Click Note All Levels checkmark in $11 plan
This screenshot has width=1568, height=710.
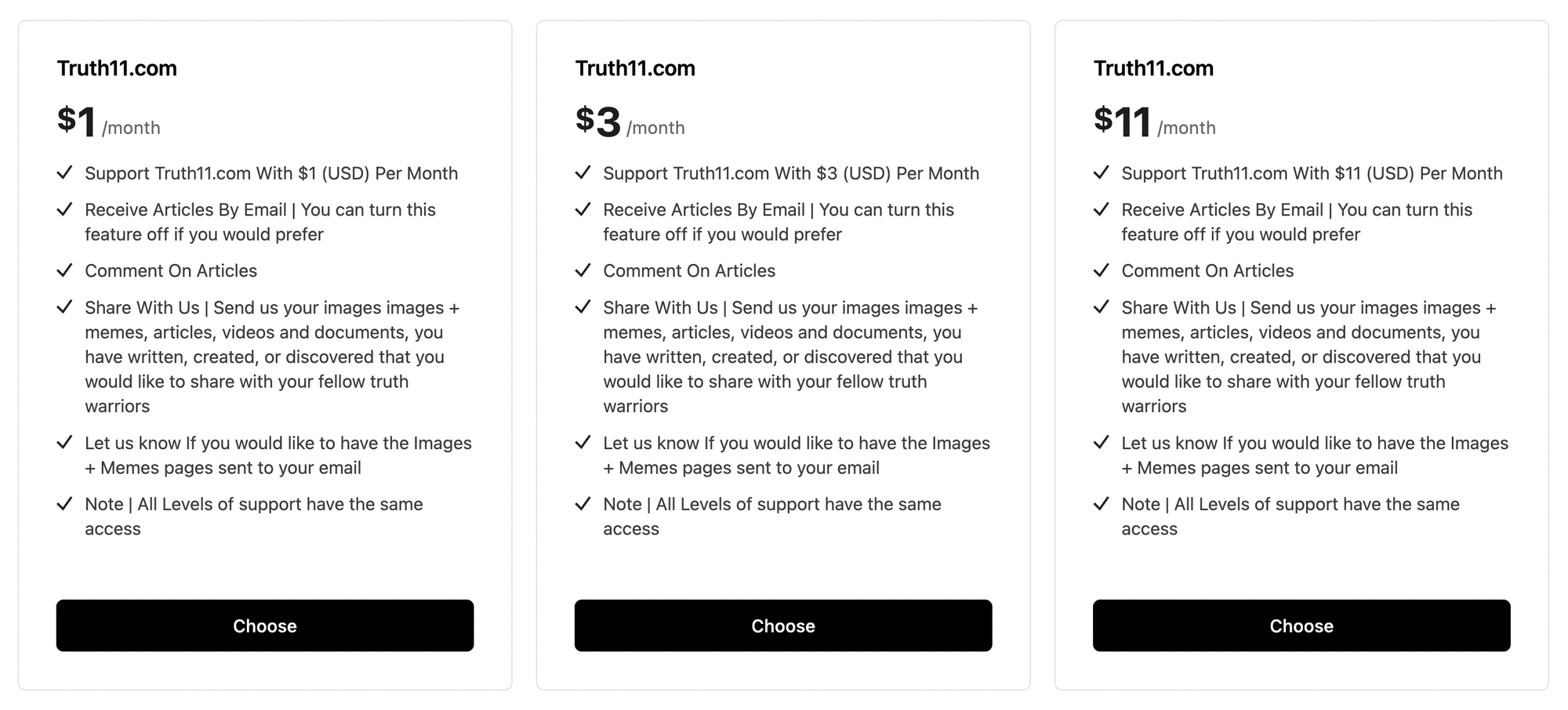click(x=1101, y=503)
